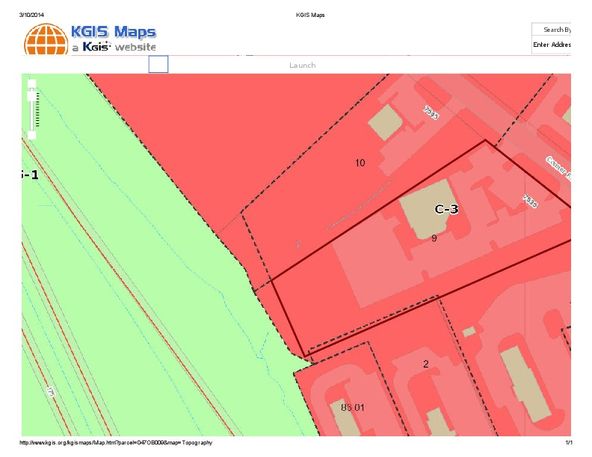Click the empty square box beside Launch
The height and width of the screenshot is (457, 592).
[158, 64]
